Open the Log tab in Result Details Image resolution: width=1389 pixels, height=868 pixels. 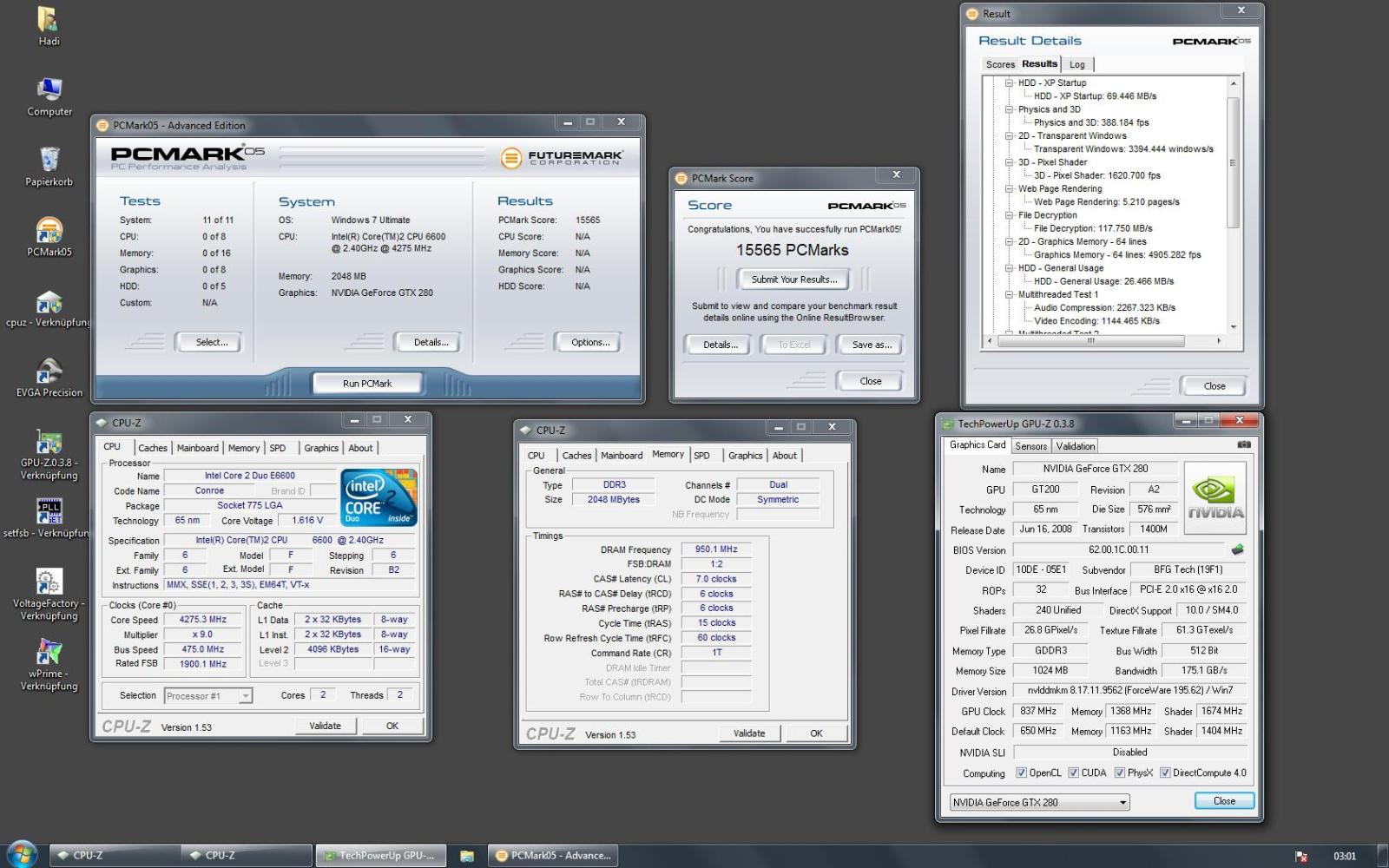coord(1077,64)
